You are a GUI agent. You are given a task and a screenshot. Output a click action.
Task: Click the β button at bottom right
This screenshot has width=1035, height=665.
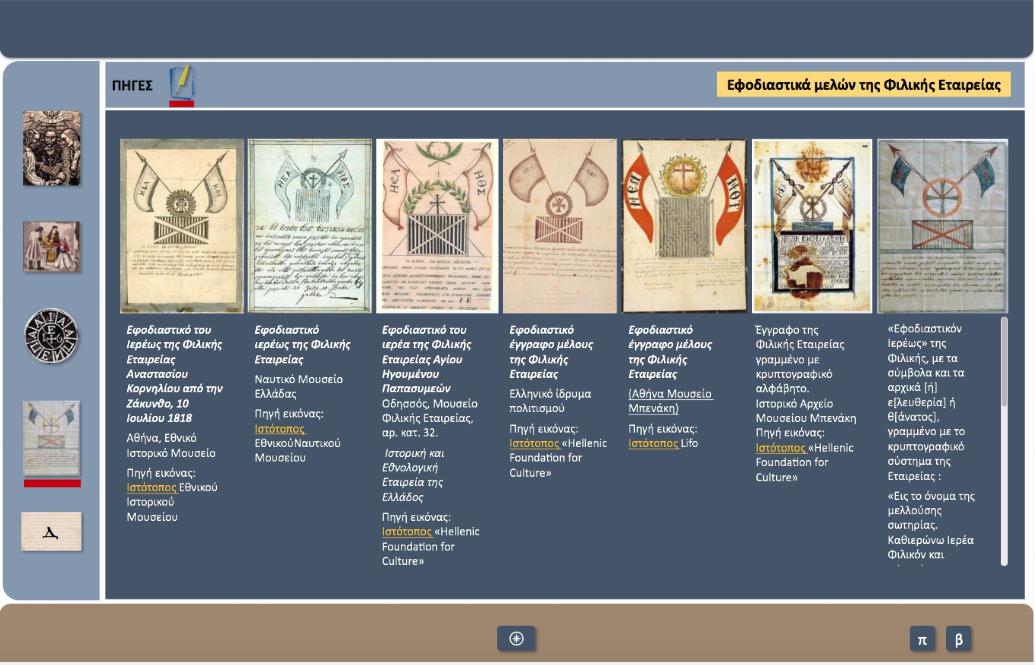pyautogui.click(x=958, y=639)
